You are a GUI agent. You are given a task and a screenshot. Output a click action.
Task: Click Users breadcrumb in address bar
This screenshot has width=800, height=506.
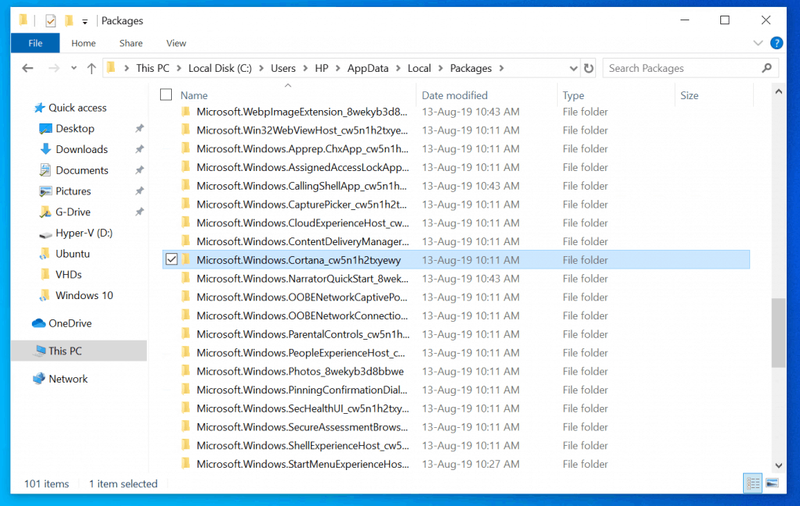click(x=283, y=68)
